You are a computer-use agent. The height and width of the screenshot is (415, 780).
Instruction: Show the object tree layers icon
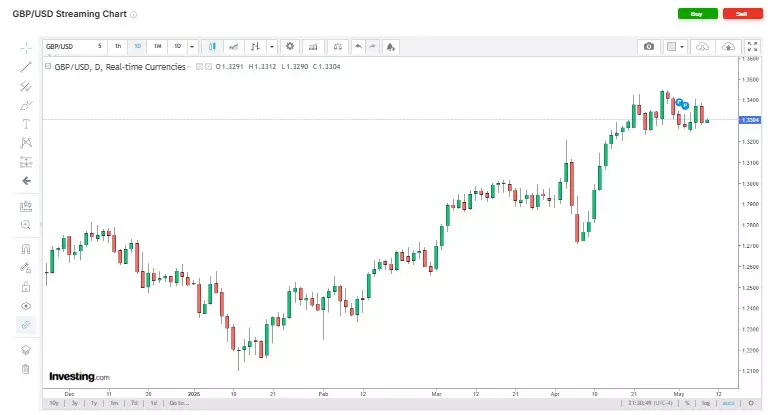point(26,350)
